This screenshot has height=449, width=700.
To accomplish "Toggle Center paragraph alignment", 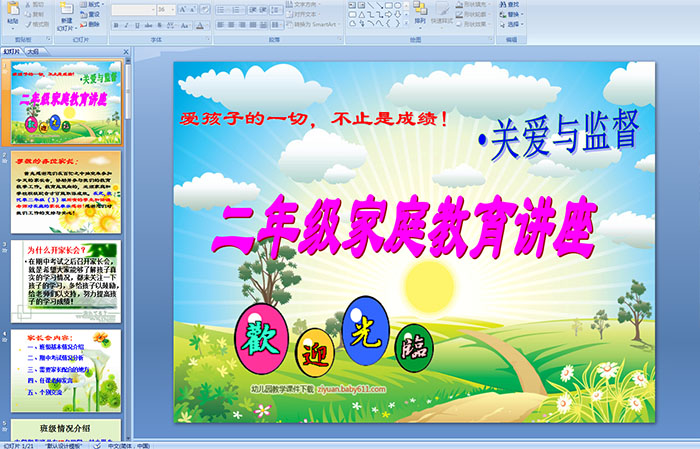I will point(231,25).
